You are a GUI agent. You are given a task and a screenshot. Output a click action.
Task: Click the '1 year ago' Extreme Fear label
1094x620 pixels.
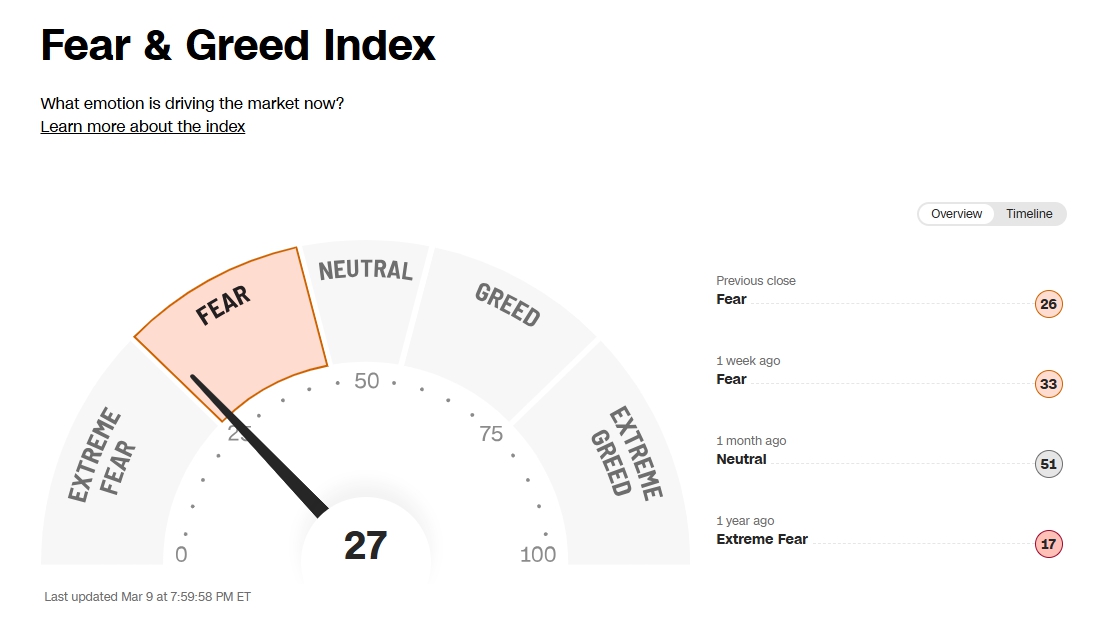click(762, 539)
